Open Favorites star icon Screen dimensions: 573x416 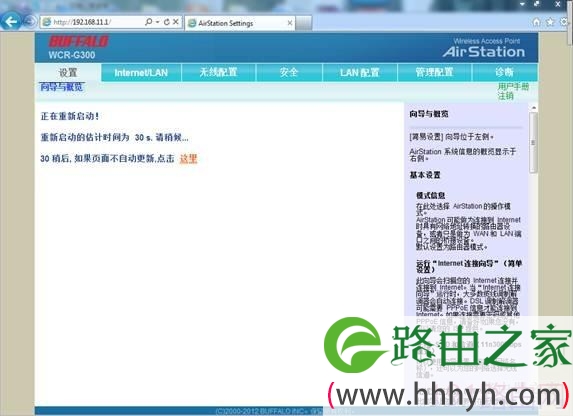[x=550, y=22]
